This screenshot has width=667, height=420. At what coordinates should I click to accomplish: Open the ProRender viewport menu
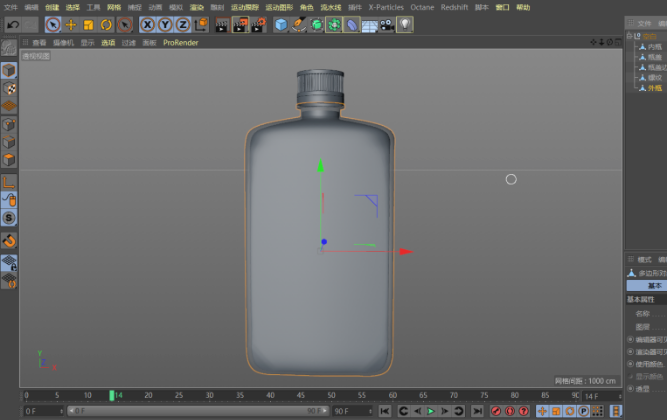pyautogui.click(x=180, y=43)
